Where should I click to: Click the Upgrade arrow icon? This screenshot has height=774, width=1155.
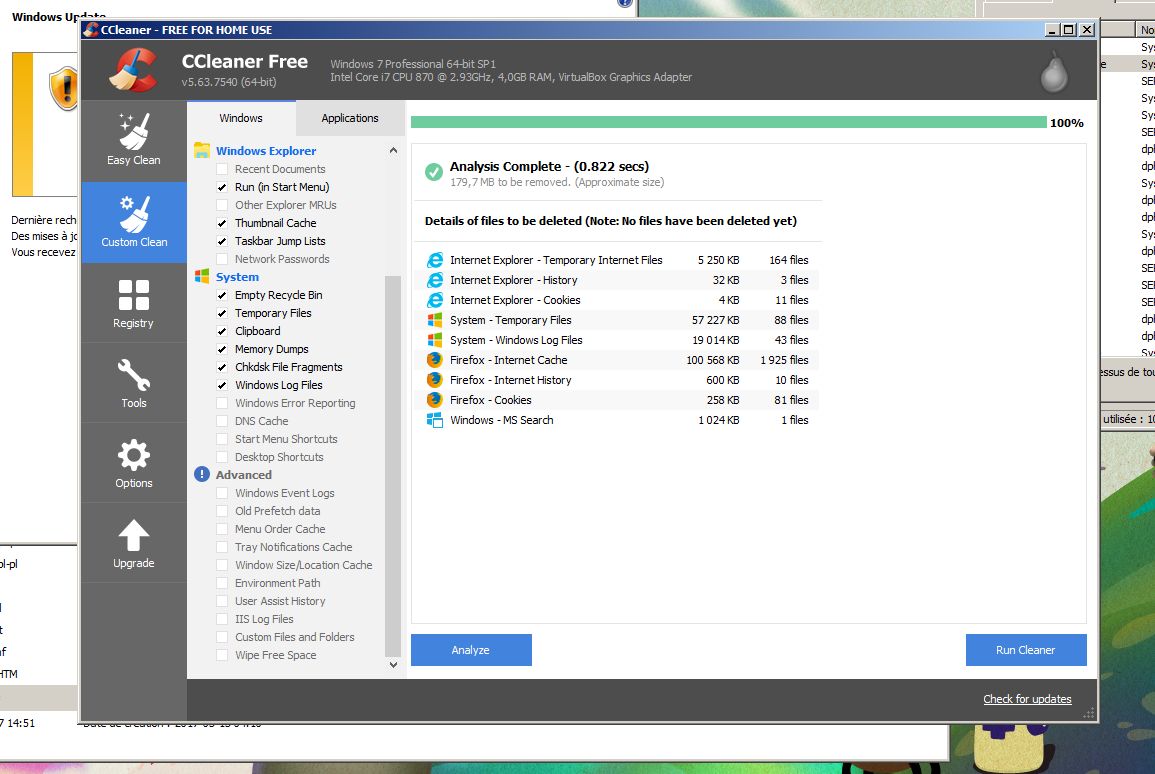[133, 541]
